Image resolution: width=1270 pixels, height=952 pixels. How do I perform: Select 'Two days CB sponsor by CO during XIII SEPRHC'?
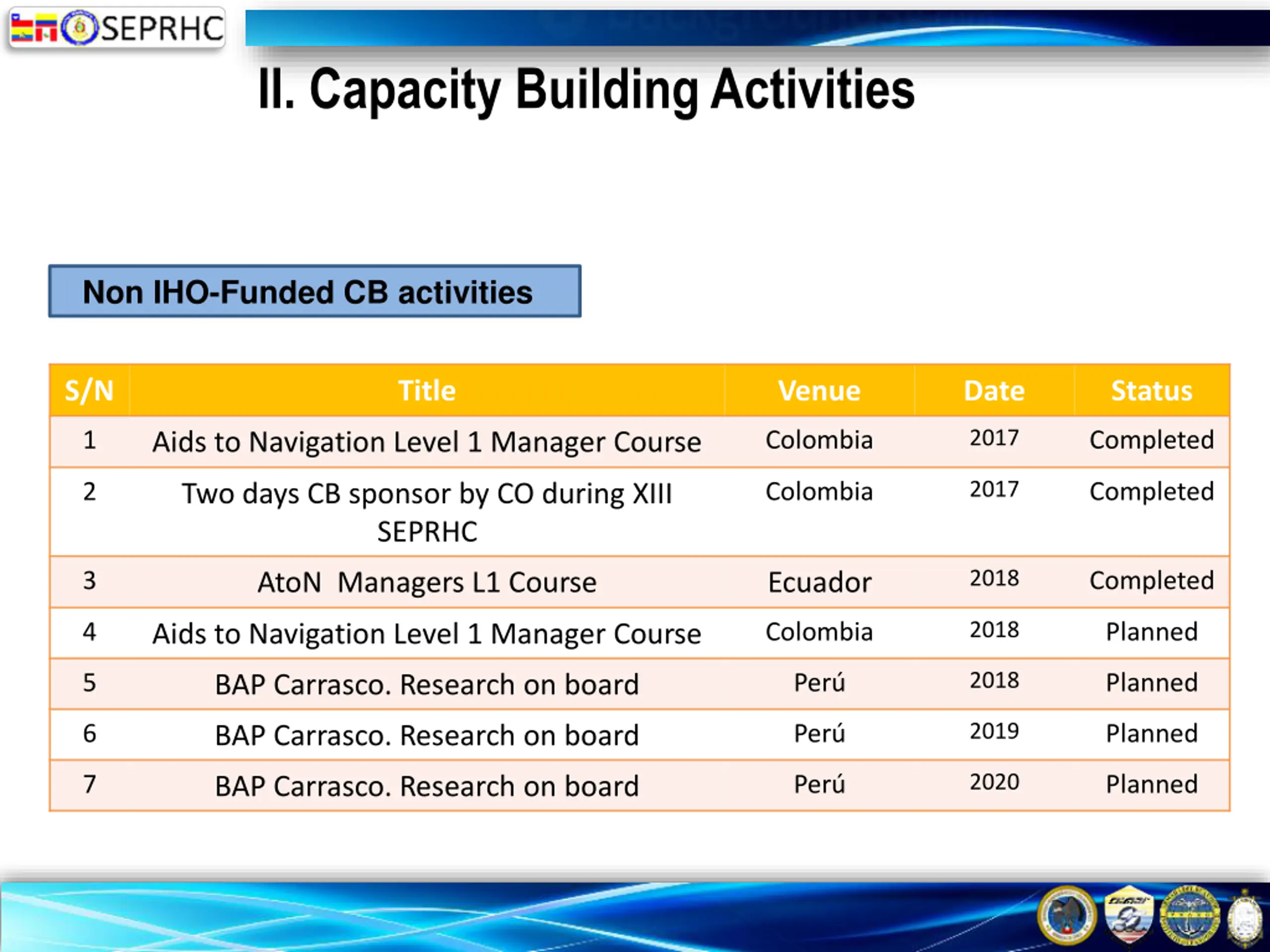[x=427, y=512]
